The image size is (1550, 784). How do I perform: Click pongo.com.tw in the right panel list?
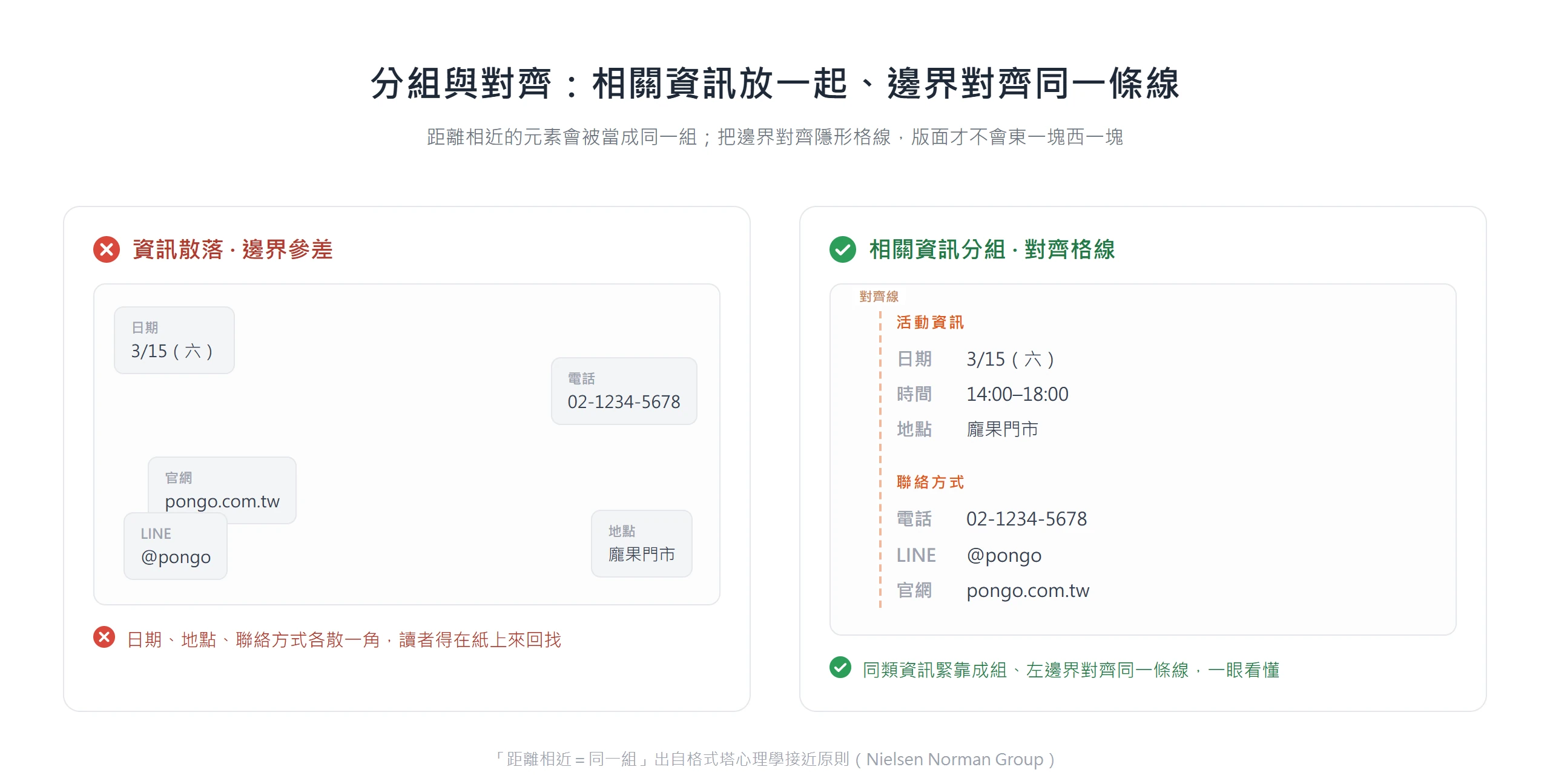point(1028,590)
